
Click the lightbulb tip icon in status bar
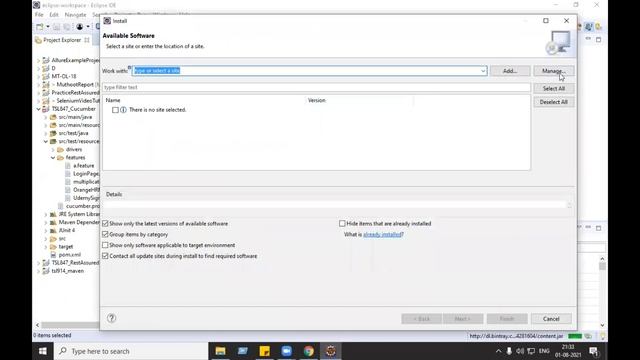coord(602,336)
